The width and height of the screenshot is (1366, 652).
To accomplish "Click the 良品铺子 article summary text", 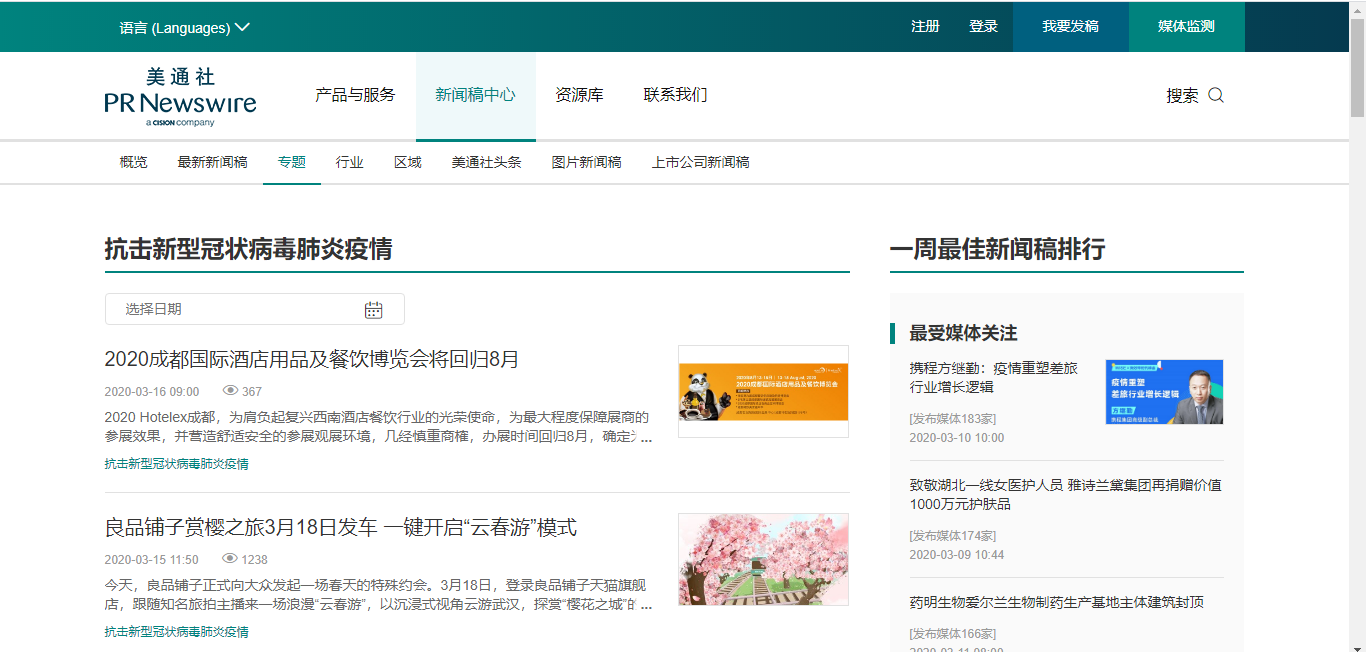I will point(379,595).
